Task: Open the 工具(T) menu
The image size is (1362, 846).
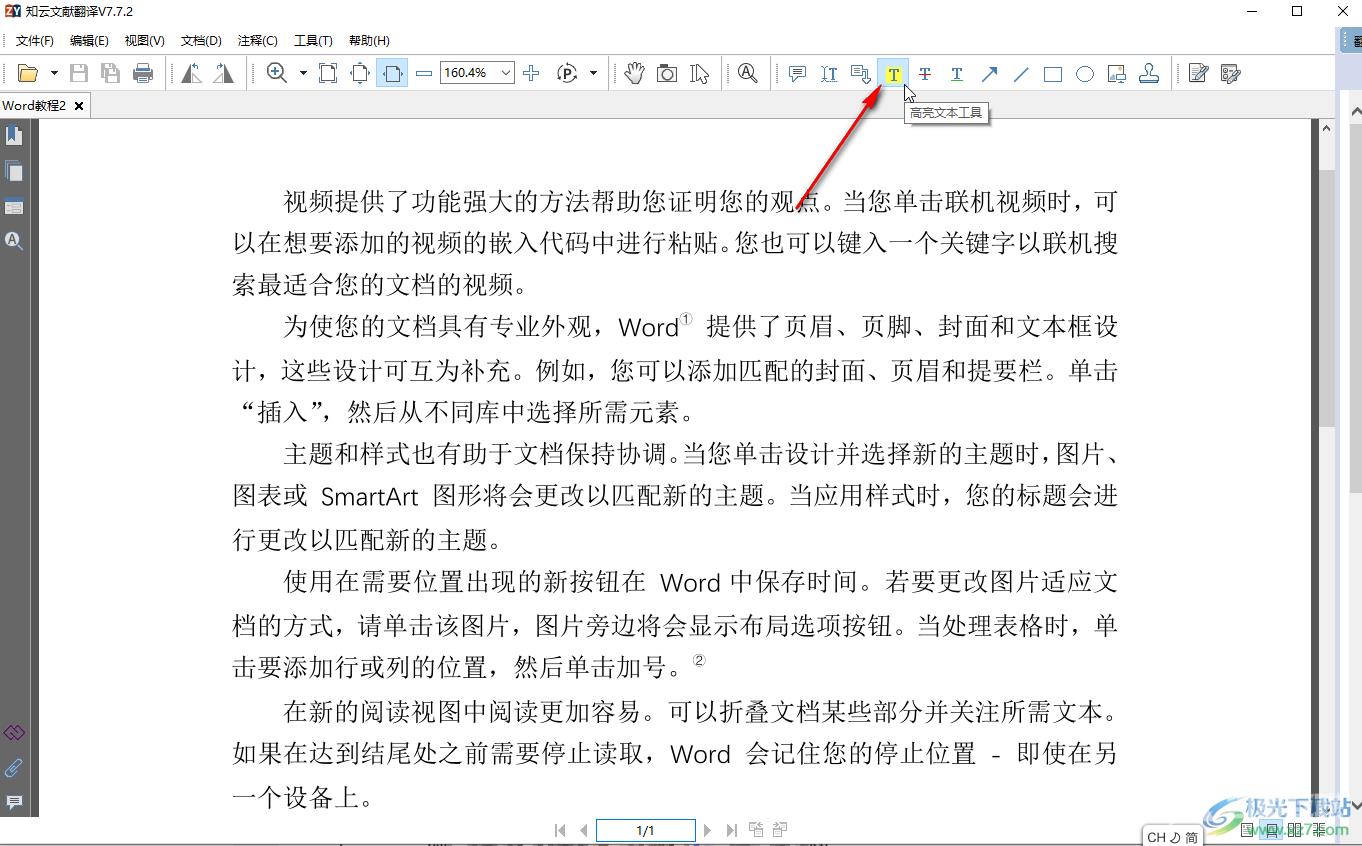Action: 313,40
